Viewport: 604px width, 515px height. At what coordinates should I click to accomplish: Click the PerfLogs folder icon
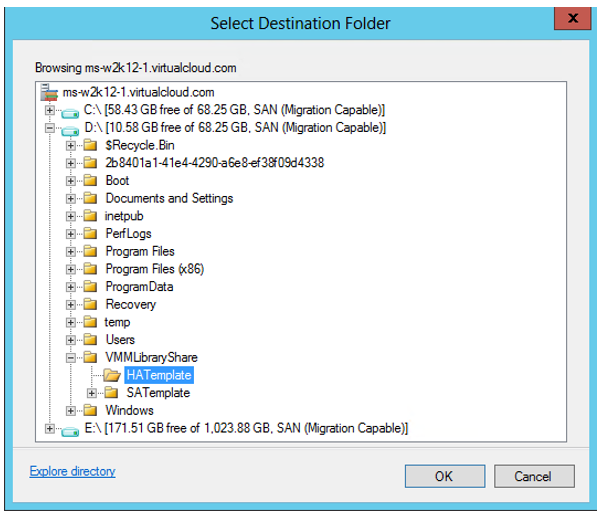pos(90,234)
